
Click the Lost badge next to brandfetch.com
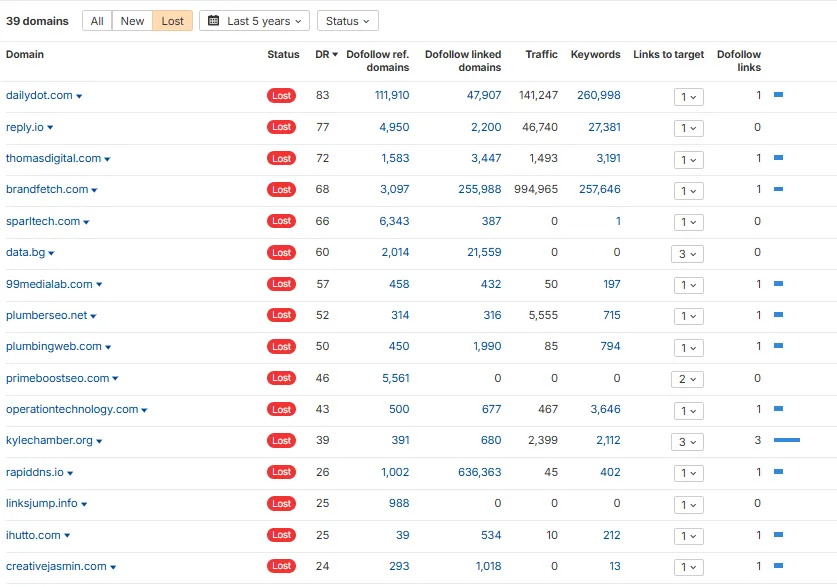point(281,189)
